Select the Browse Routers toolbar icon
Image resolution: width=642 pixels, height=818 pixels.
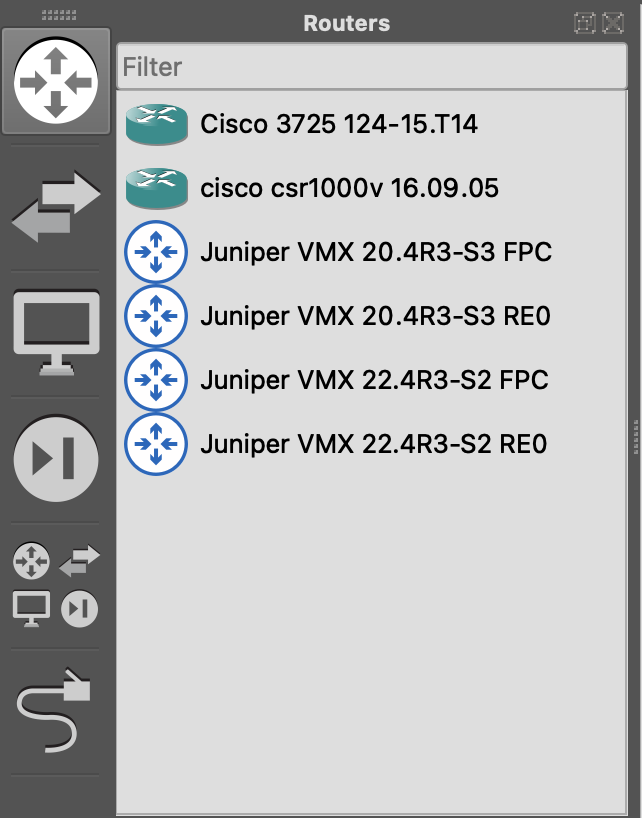56,82
